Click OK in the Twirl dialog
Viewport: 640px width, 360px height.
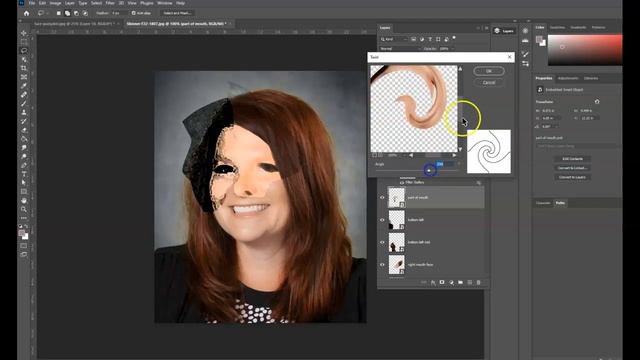[x=489, y=71]
